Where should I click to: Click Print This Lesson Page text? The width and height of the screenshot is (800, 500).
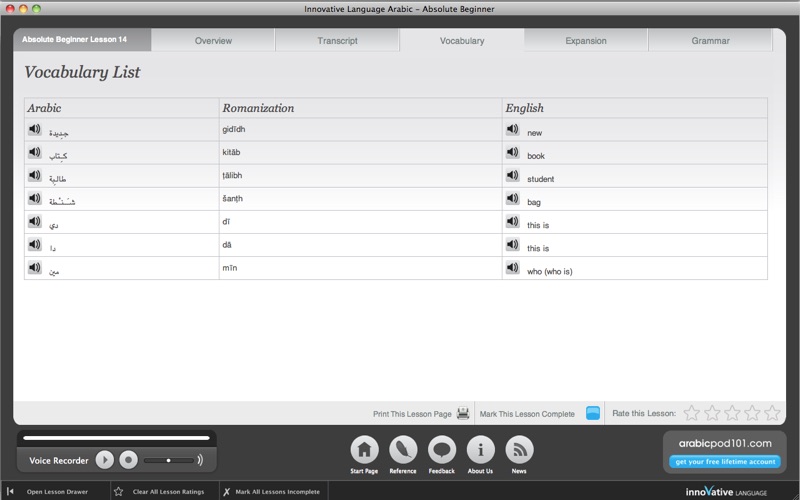[x=412, y=414]
